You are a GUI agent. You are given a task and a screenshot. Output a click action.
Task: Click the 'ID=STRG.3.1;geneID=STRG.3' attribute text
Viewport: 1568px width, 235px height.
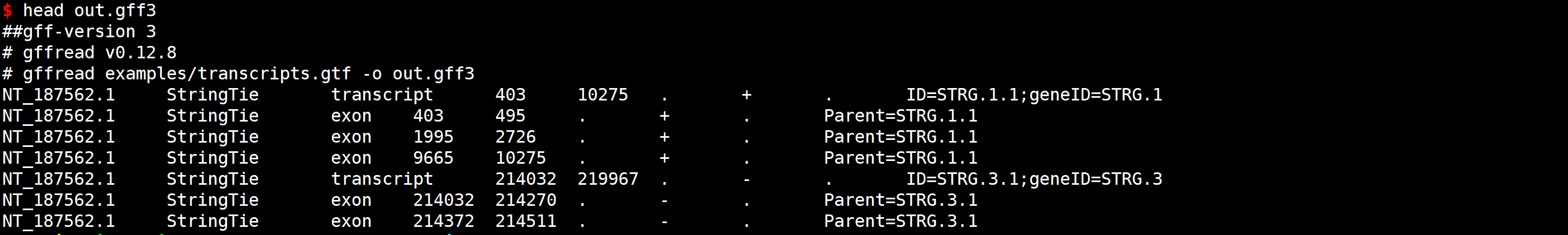pos(1033,179)
